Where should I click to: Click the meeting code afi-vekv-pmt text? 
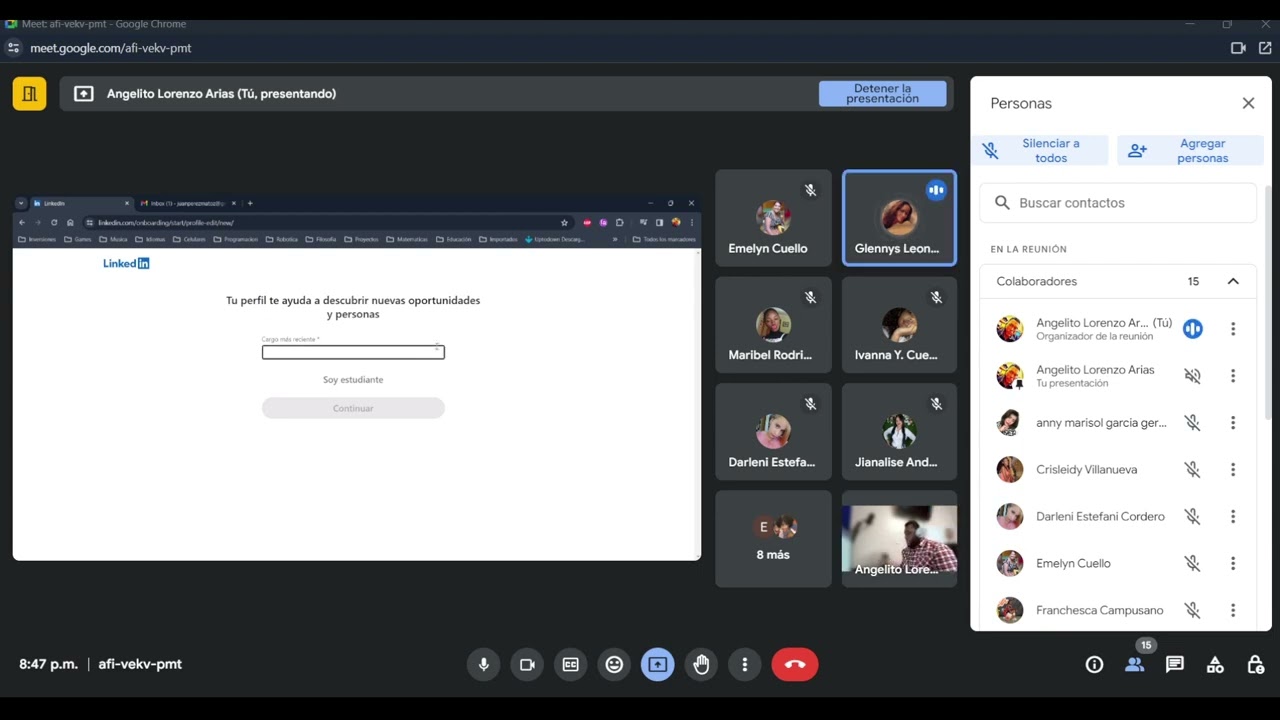140,664
